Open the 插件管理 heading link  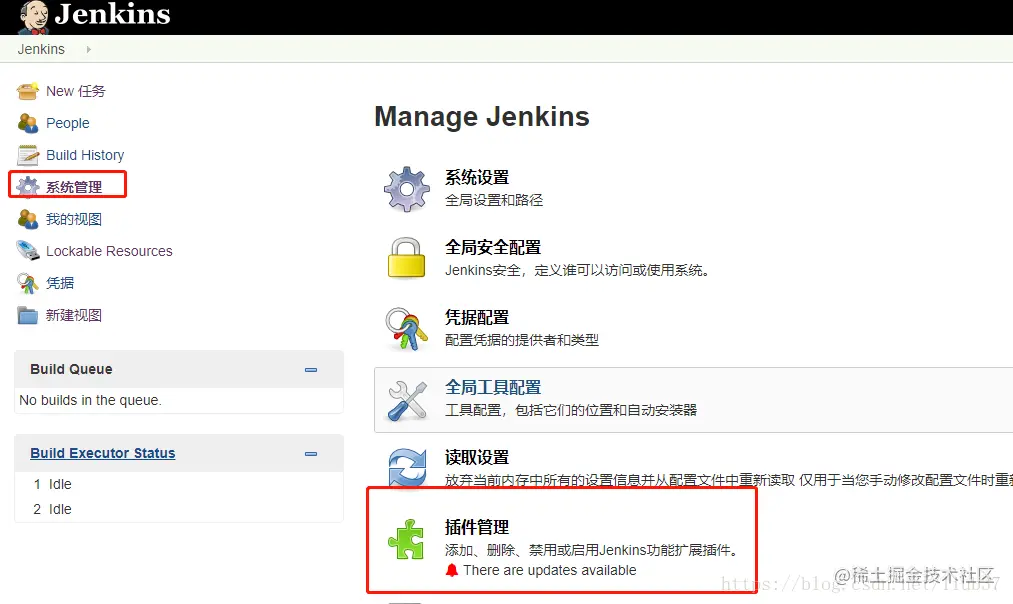[477, 527]
